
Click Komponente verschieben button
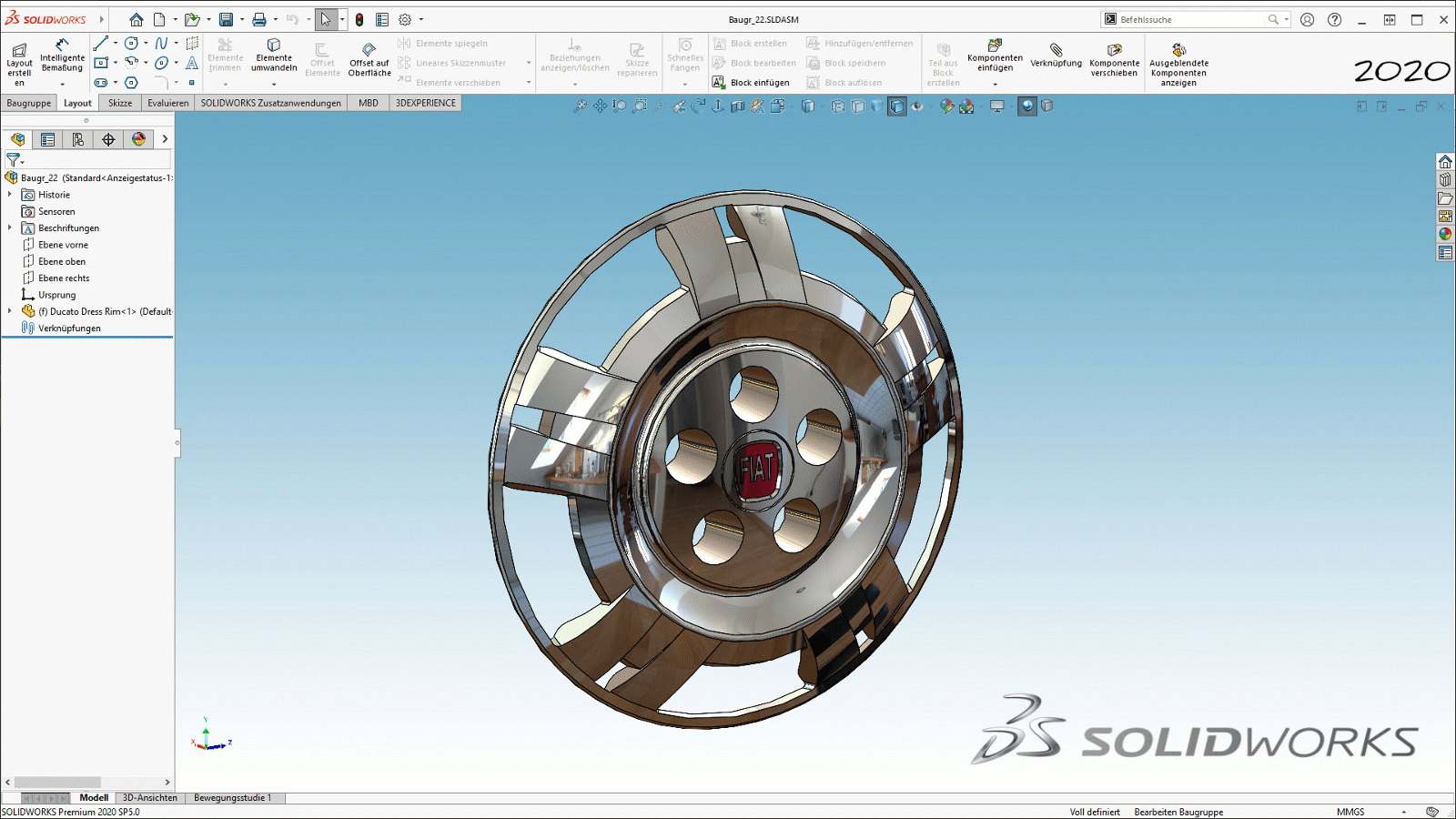(1115, 61)
